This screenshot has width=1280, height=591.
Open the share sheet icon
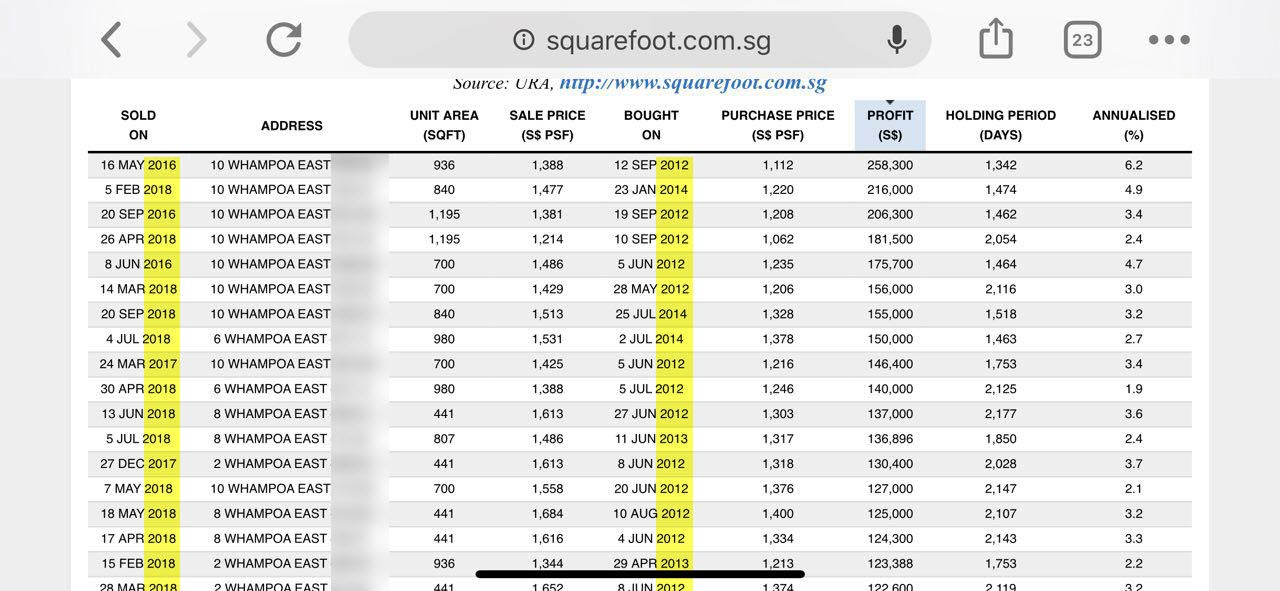coord(995,40)
